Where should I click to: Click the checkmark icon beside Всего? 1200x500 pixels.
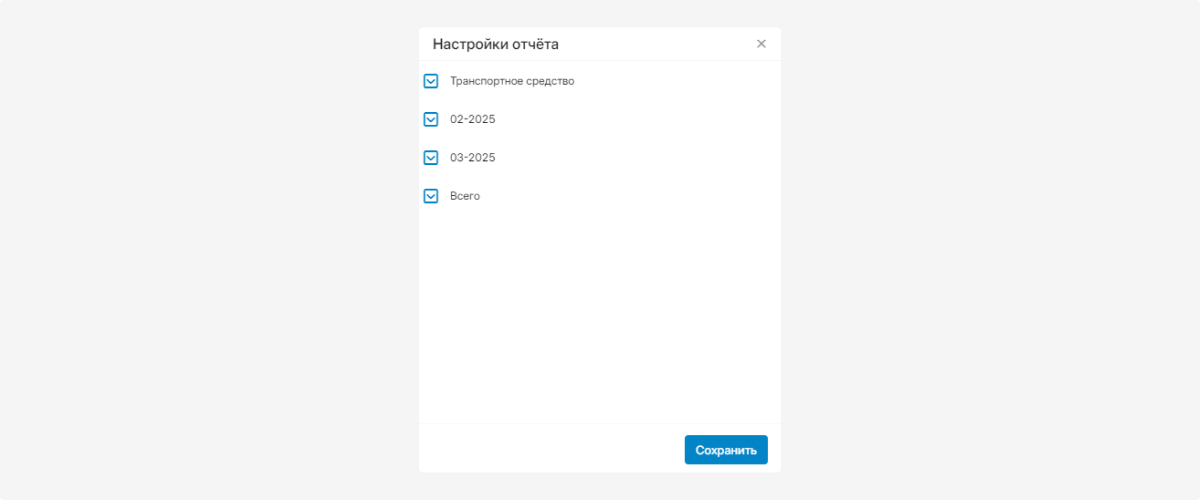click(x=431, y=196)
